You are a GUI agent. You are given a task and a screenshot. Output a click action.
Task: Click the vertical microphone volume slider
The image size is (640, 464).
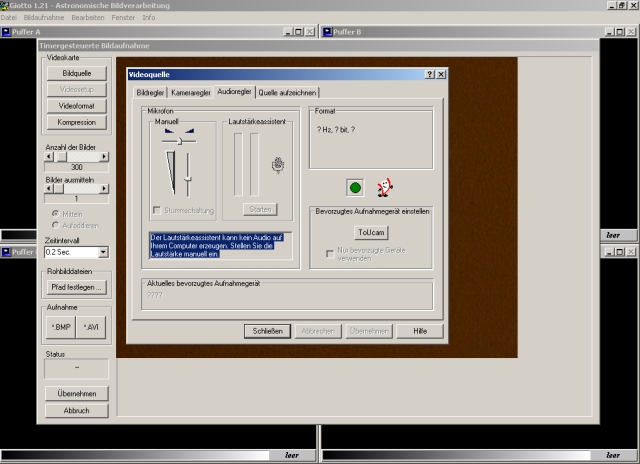pyautogui.click(x=186, y=176)
